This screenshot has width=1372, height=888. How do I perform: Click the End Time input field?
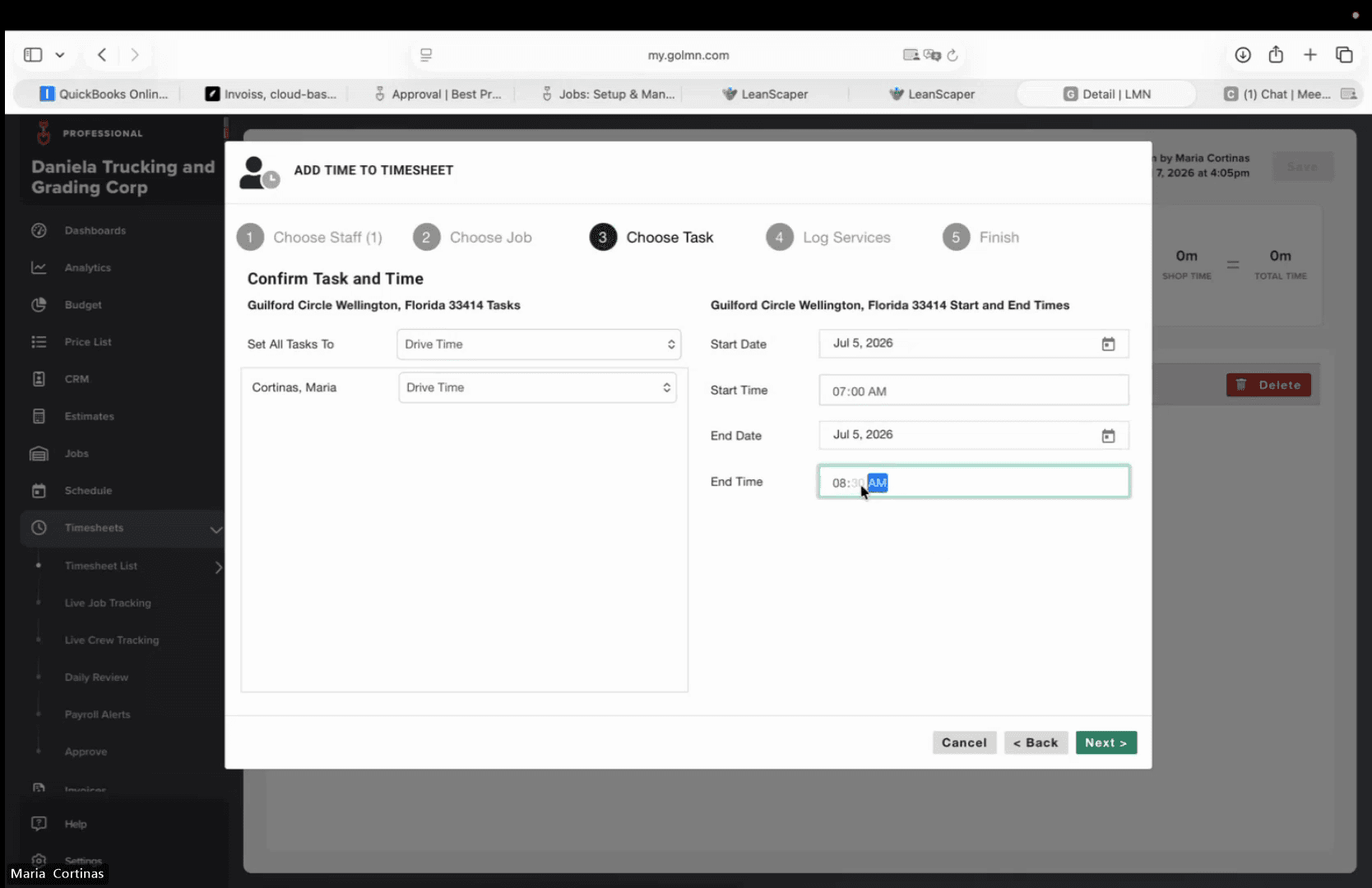(x=973, y=482)
